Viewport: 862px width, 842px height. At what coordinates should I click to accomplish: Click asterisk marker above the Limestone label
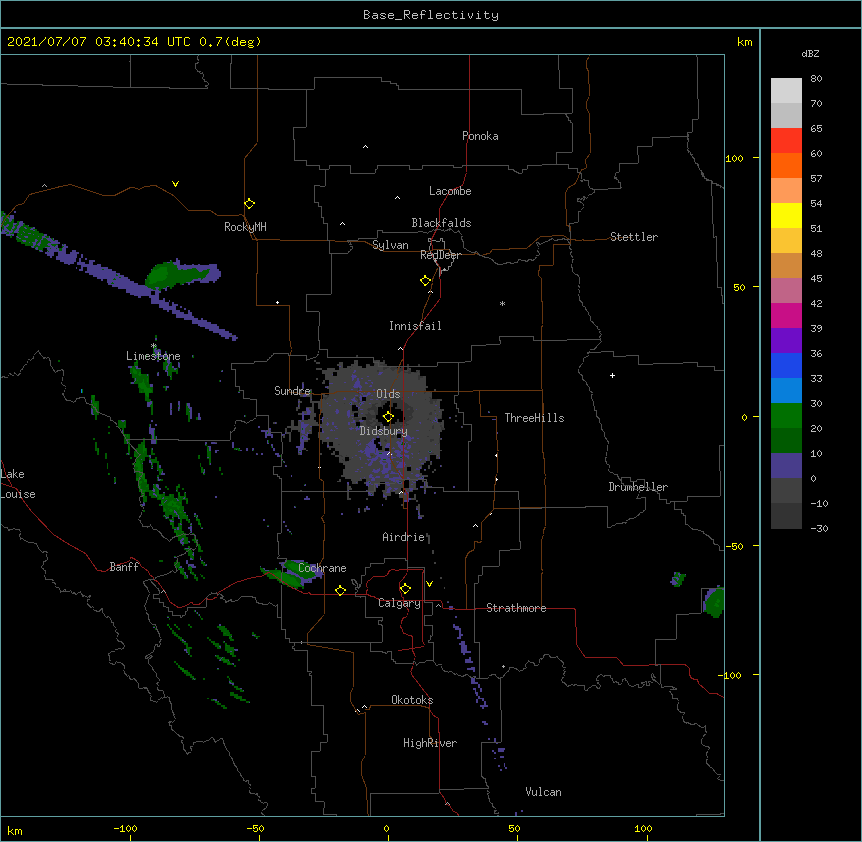154,346
